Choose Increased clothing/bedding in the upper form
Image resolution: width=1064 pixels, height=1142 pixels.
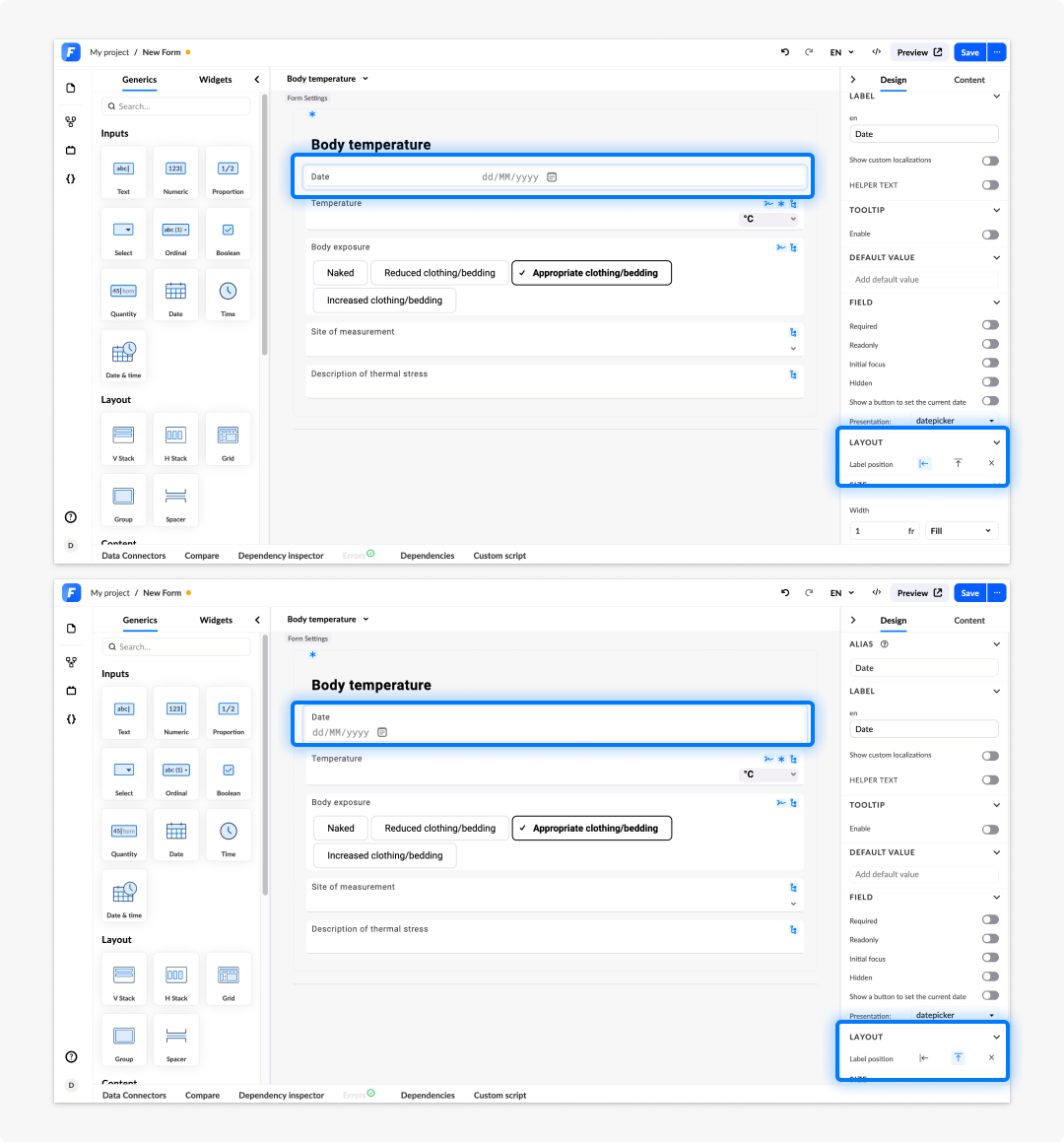(x=384, y=301)
